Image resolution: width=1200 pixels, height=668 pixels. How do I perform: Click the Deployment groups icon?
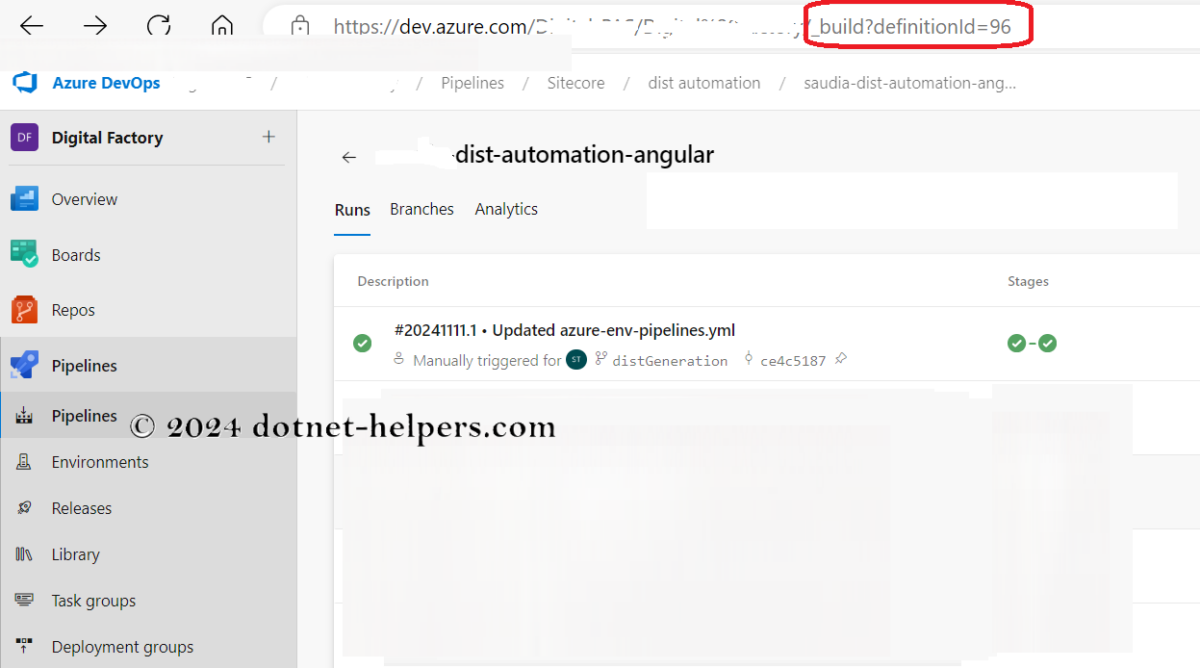[25, 646]
